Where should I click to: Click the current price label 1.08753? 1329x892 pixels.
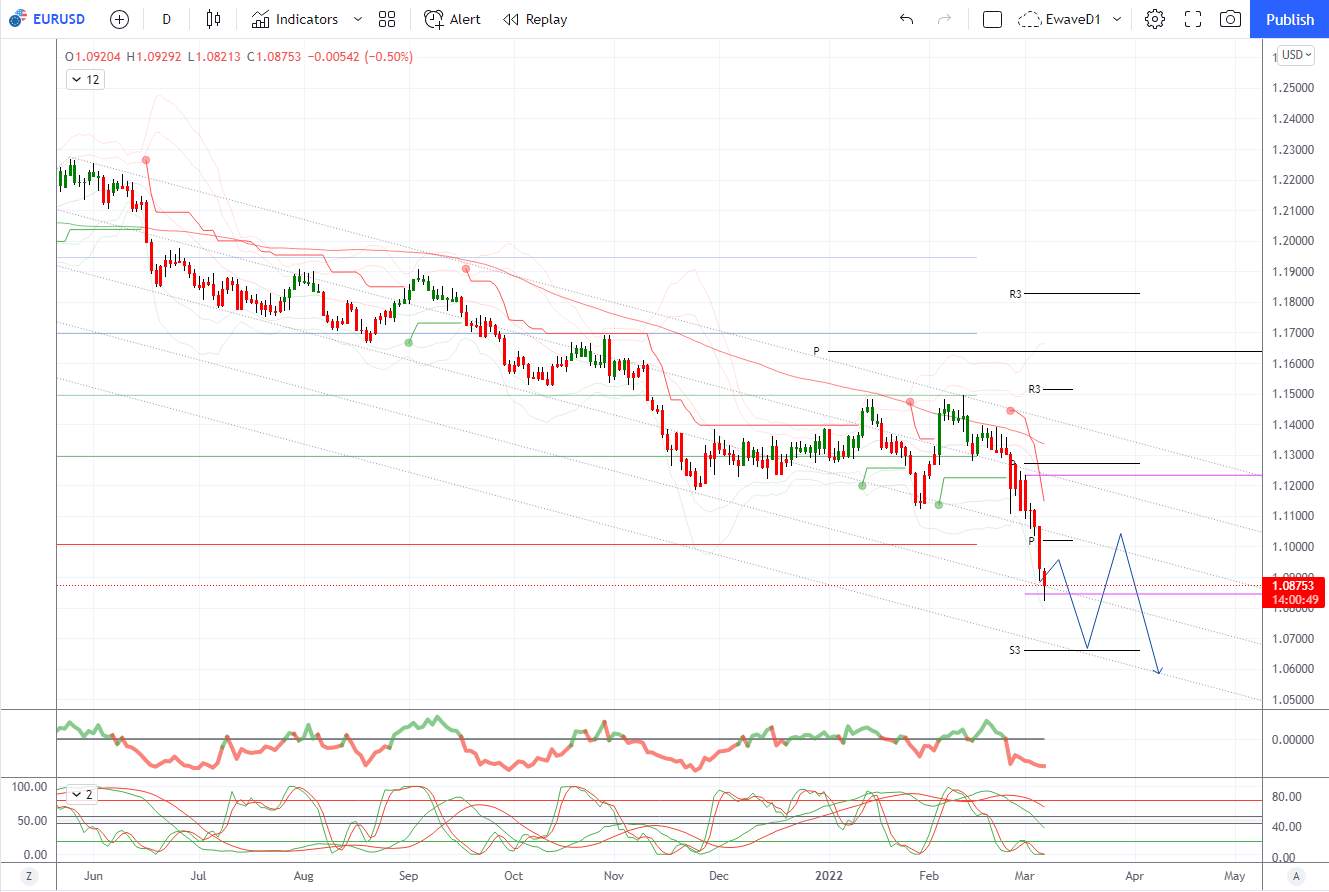coord(1295,586)
